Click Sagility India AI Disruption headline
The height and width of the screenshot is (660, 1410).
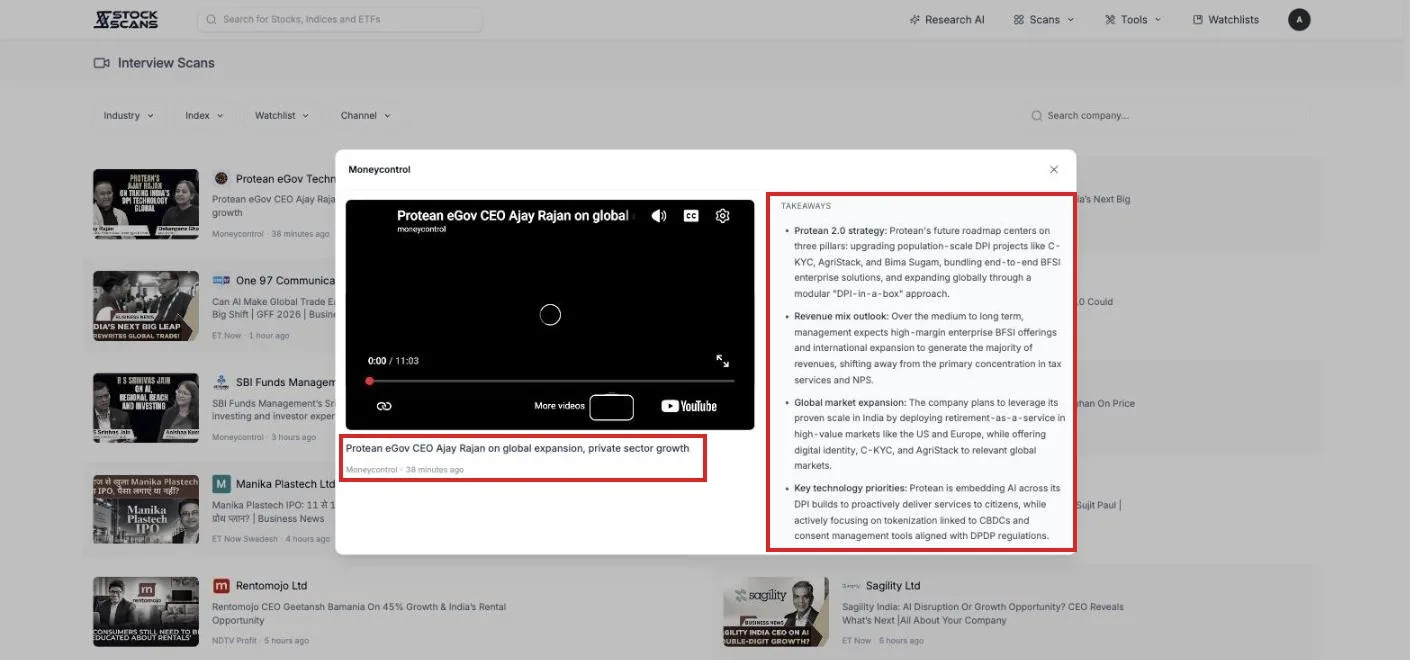pyautogui.click(x=983, y=613)
